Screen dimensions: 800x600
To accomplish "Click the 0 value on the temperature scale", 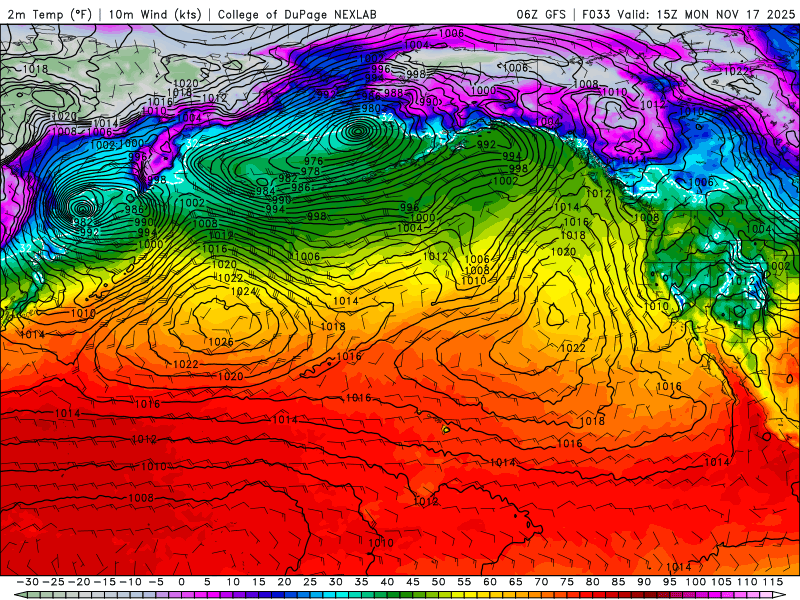I will click(182, 582).
